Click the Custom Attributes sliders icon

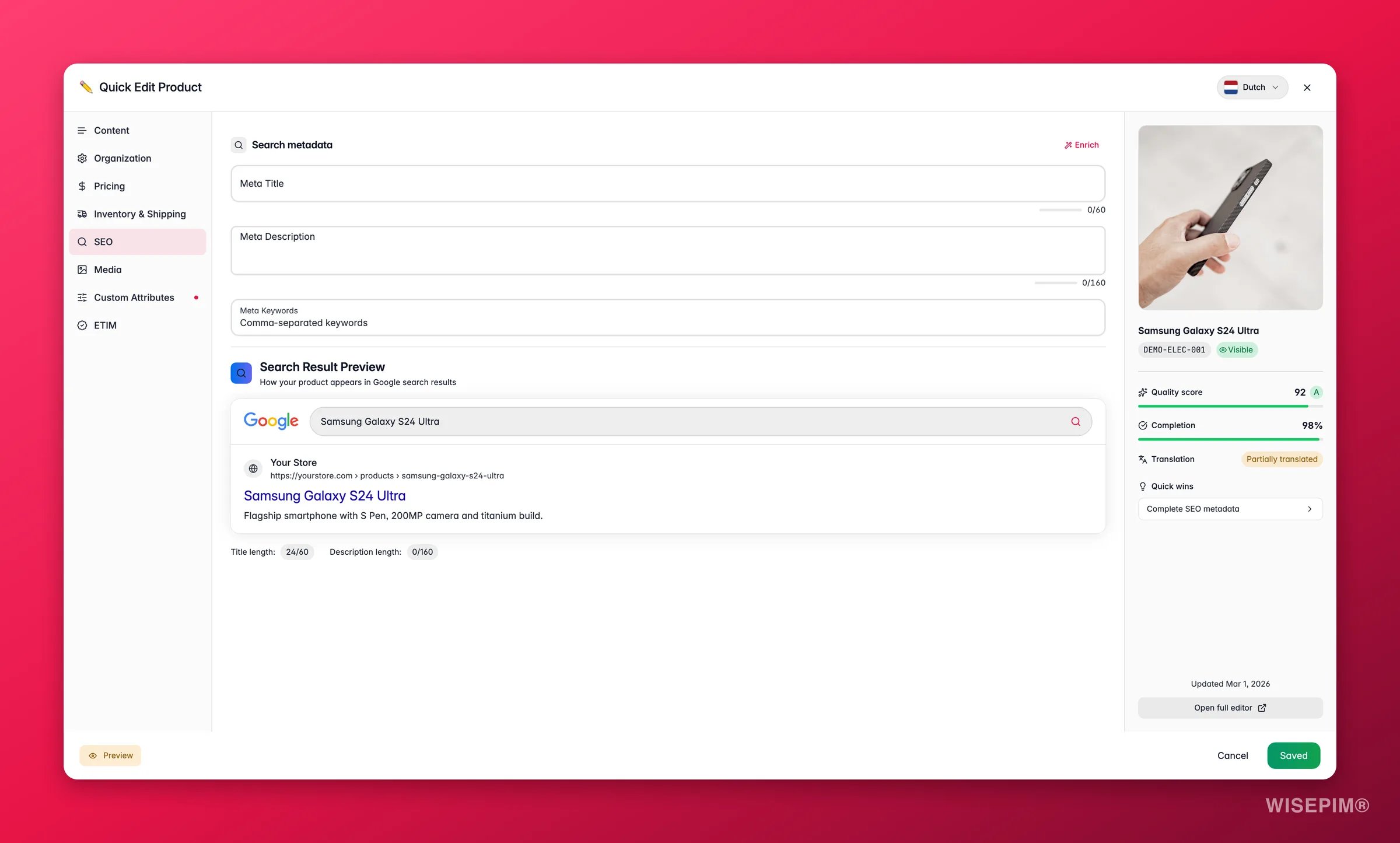82,298
